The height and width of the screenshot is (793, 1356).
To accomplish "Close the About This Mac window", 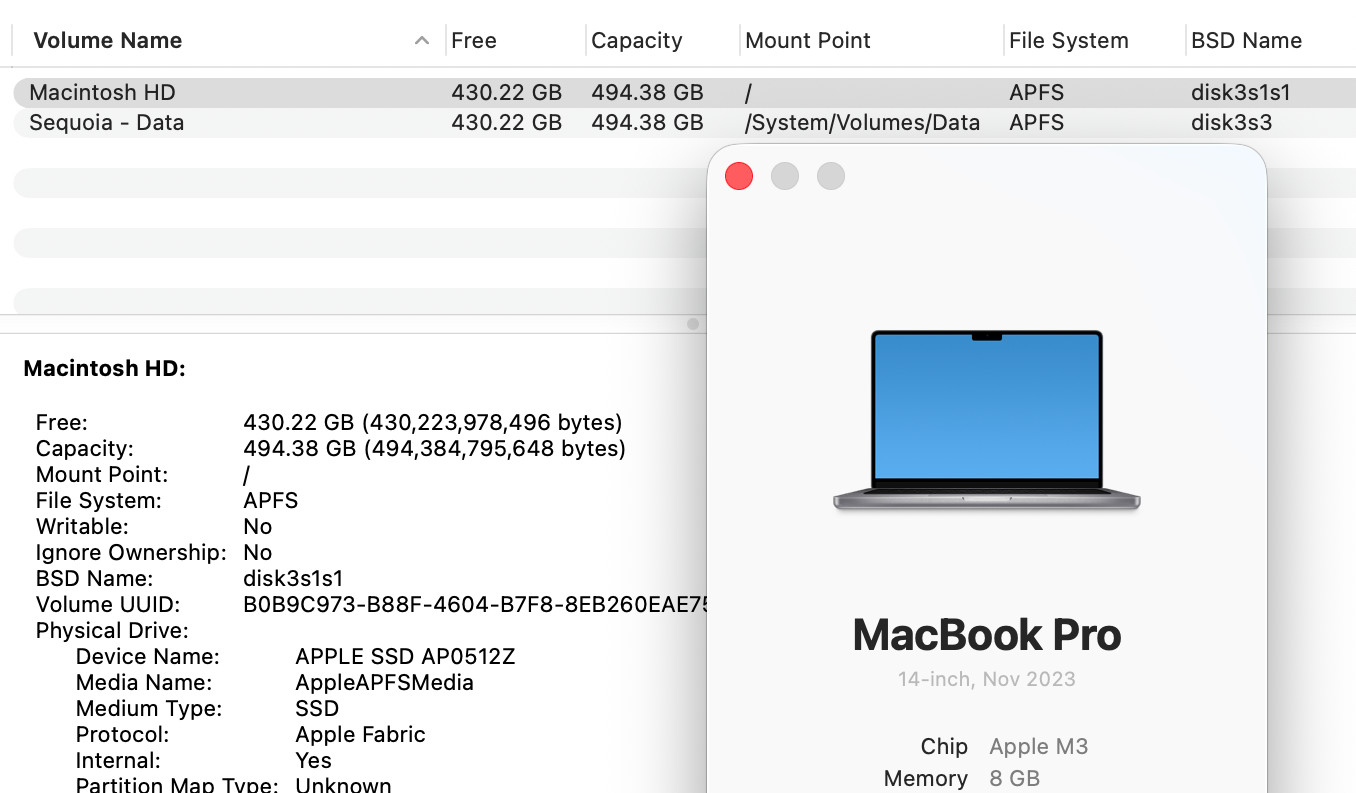I will (x=739, y=176).
